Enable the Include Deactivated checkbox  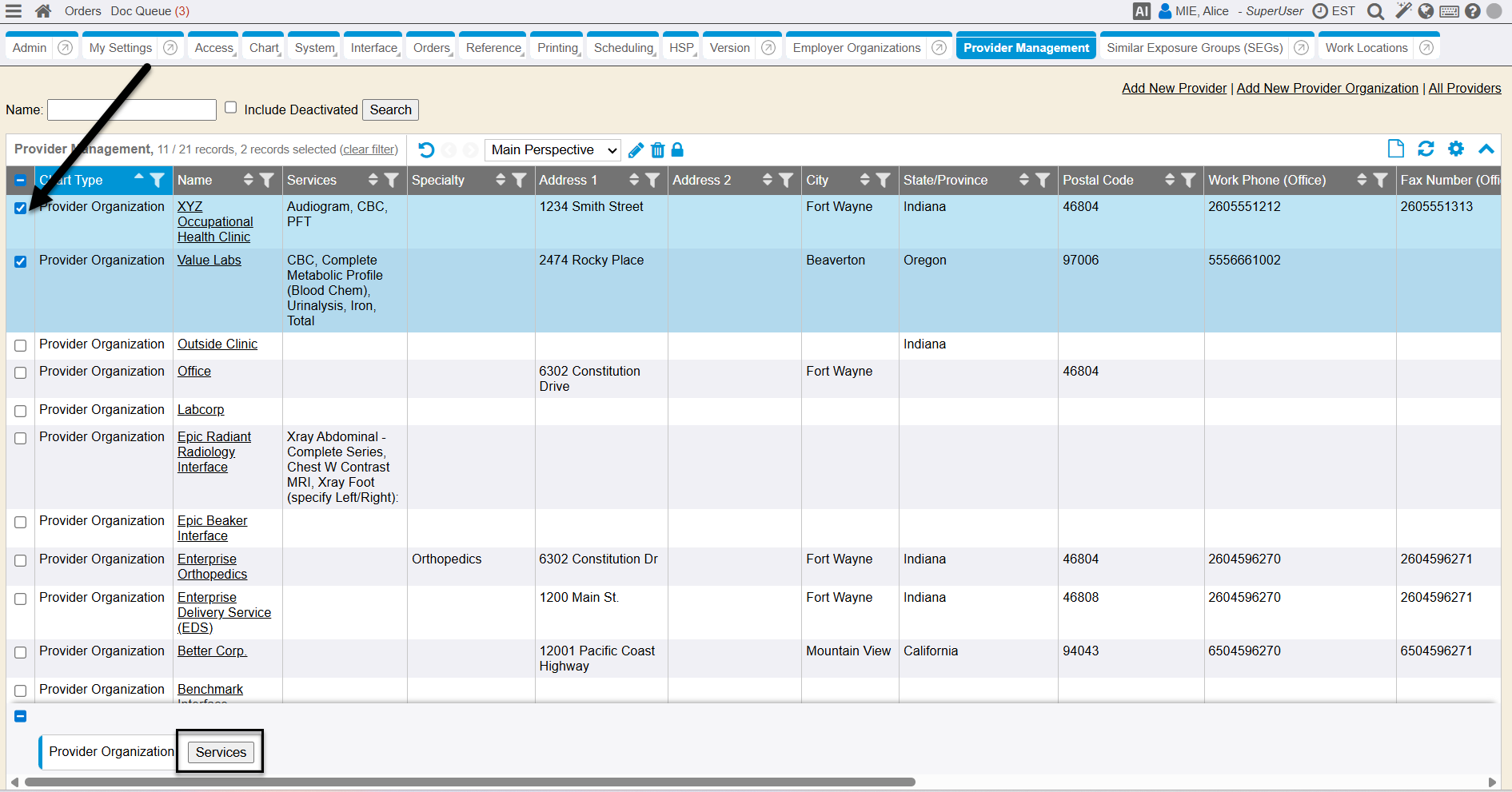click(x=231, y=108)
